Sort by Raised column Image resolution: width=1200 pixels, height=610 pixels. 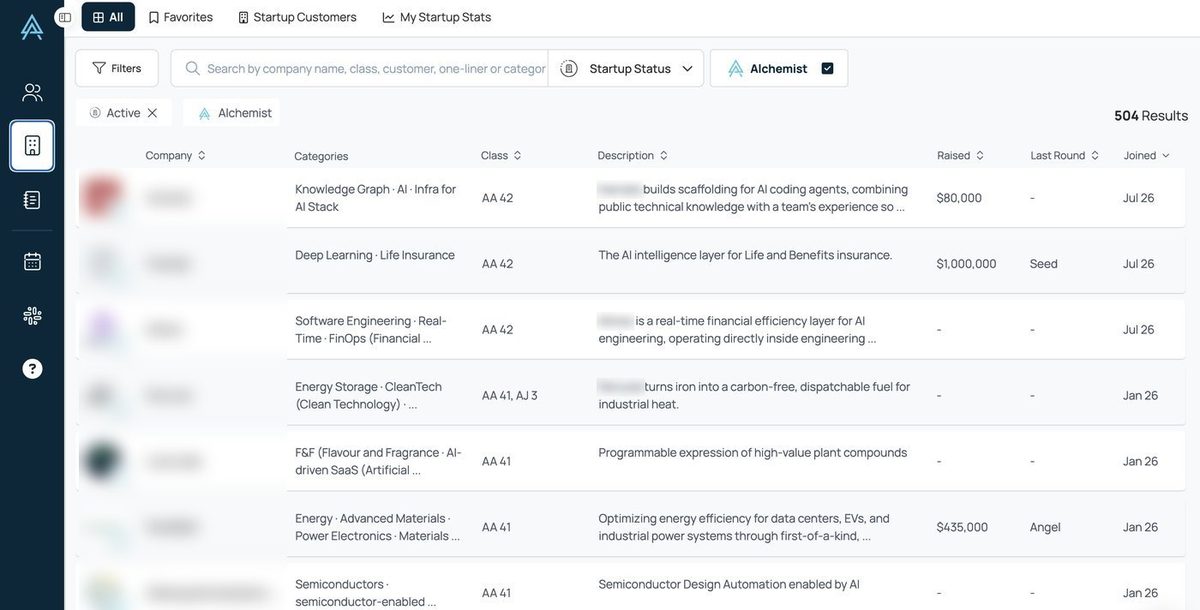[960, 155]
